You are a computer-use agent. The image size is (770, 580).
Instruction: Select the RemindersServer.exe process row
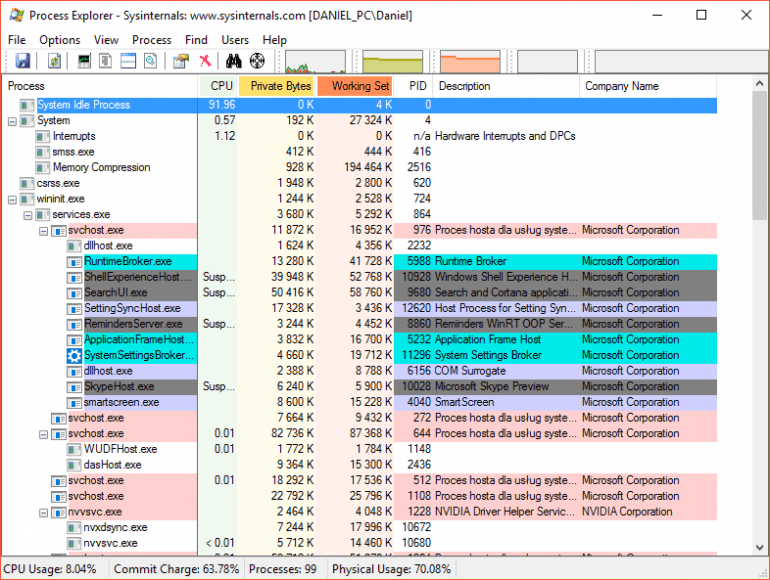359,324
